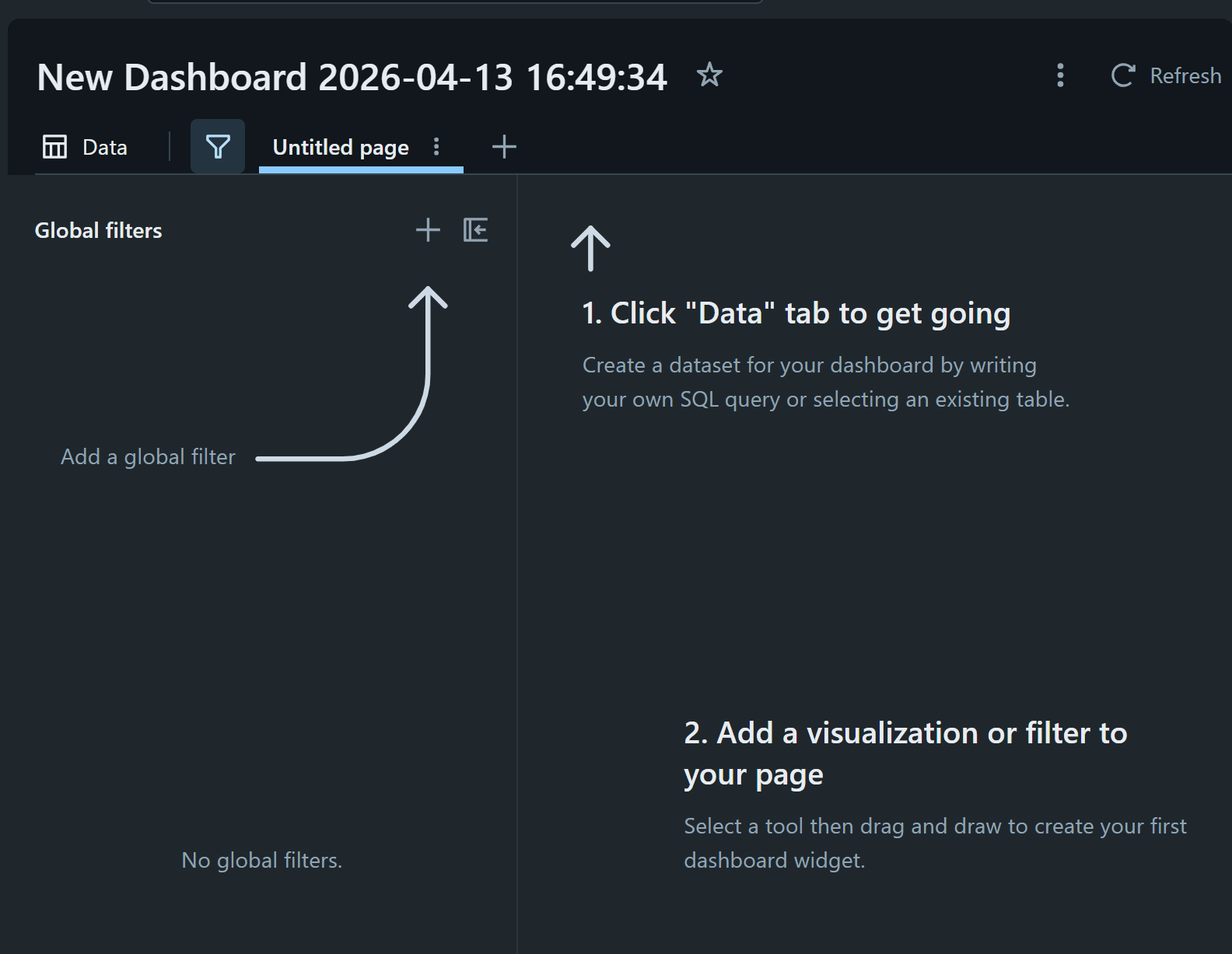Click the up arrow above step 1
Screen dimensions: 1232x954
click(x=590, y=248)
